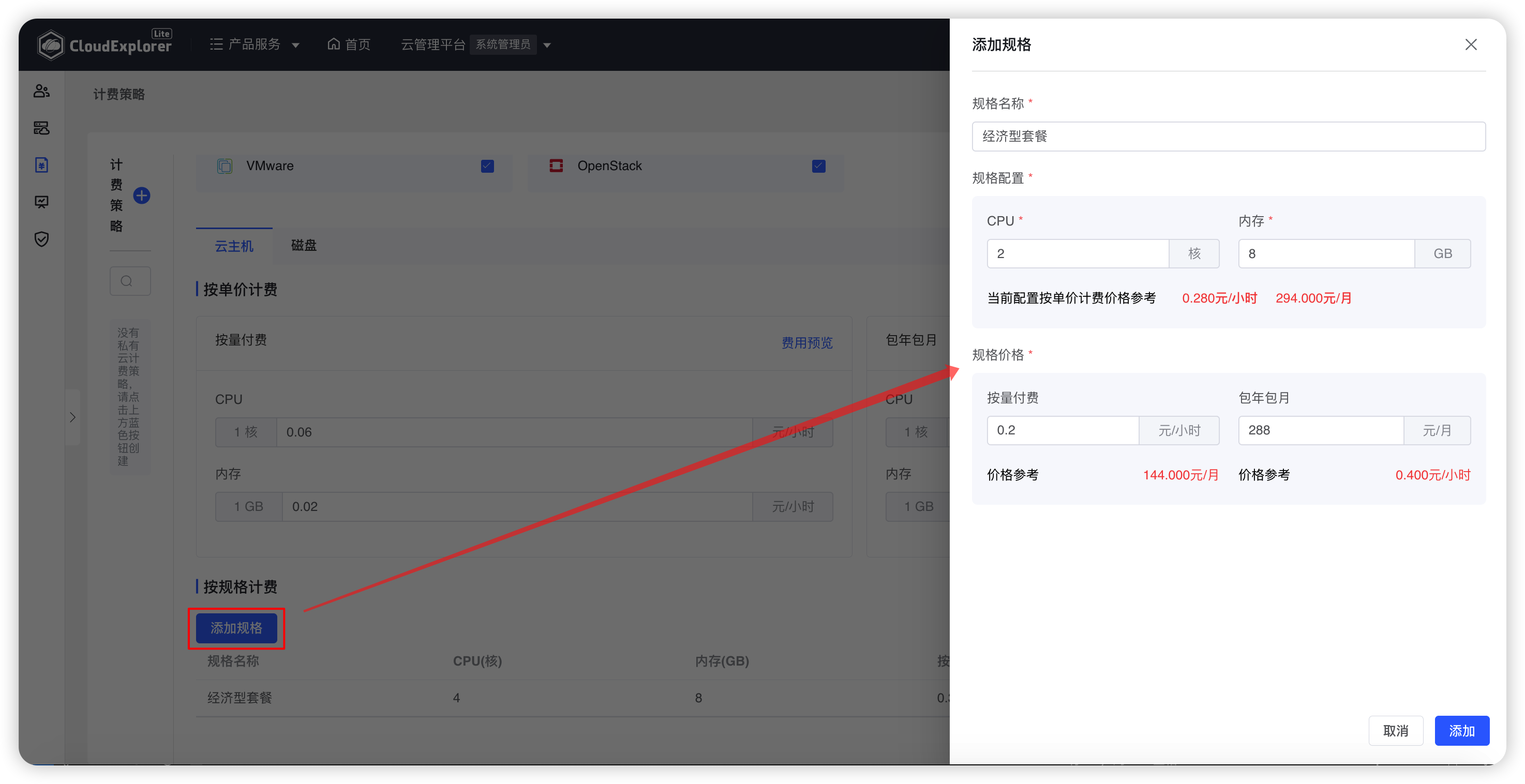Click the OpenStack platform icon
The height and width of the screenshot is (784, 1525).
(556, 165)
